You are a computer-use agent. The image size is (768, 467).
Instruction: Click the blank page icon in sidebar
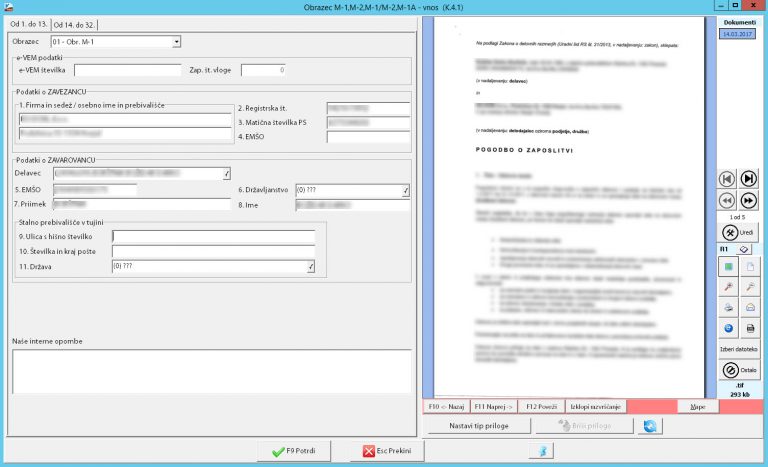[x=750, y=266]
